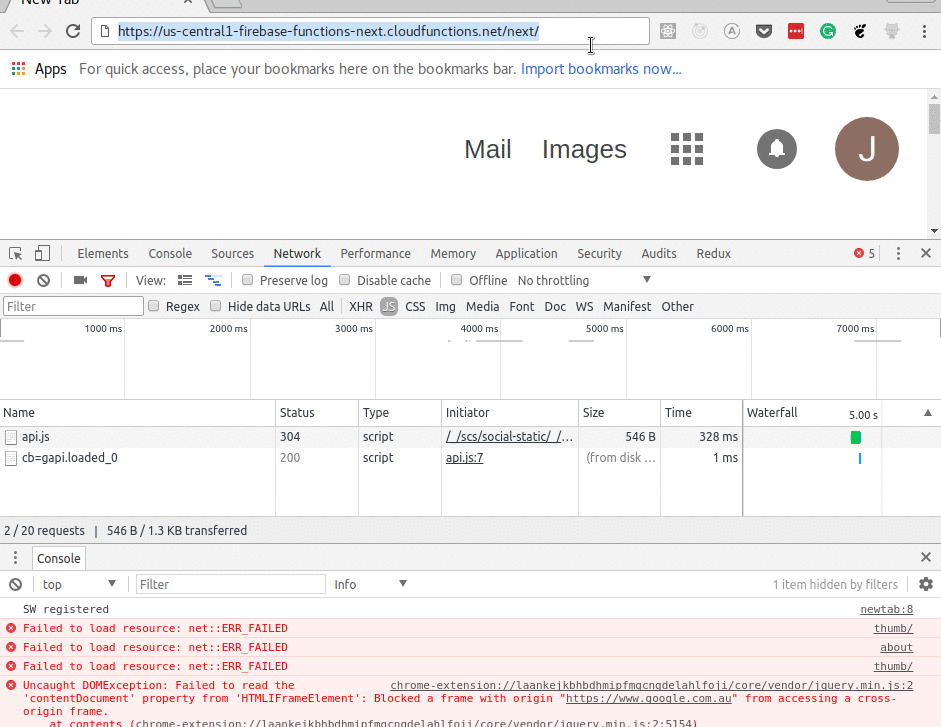
Task: Open the Info log level dropdown
Action: [x=371, y=584]
